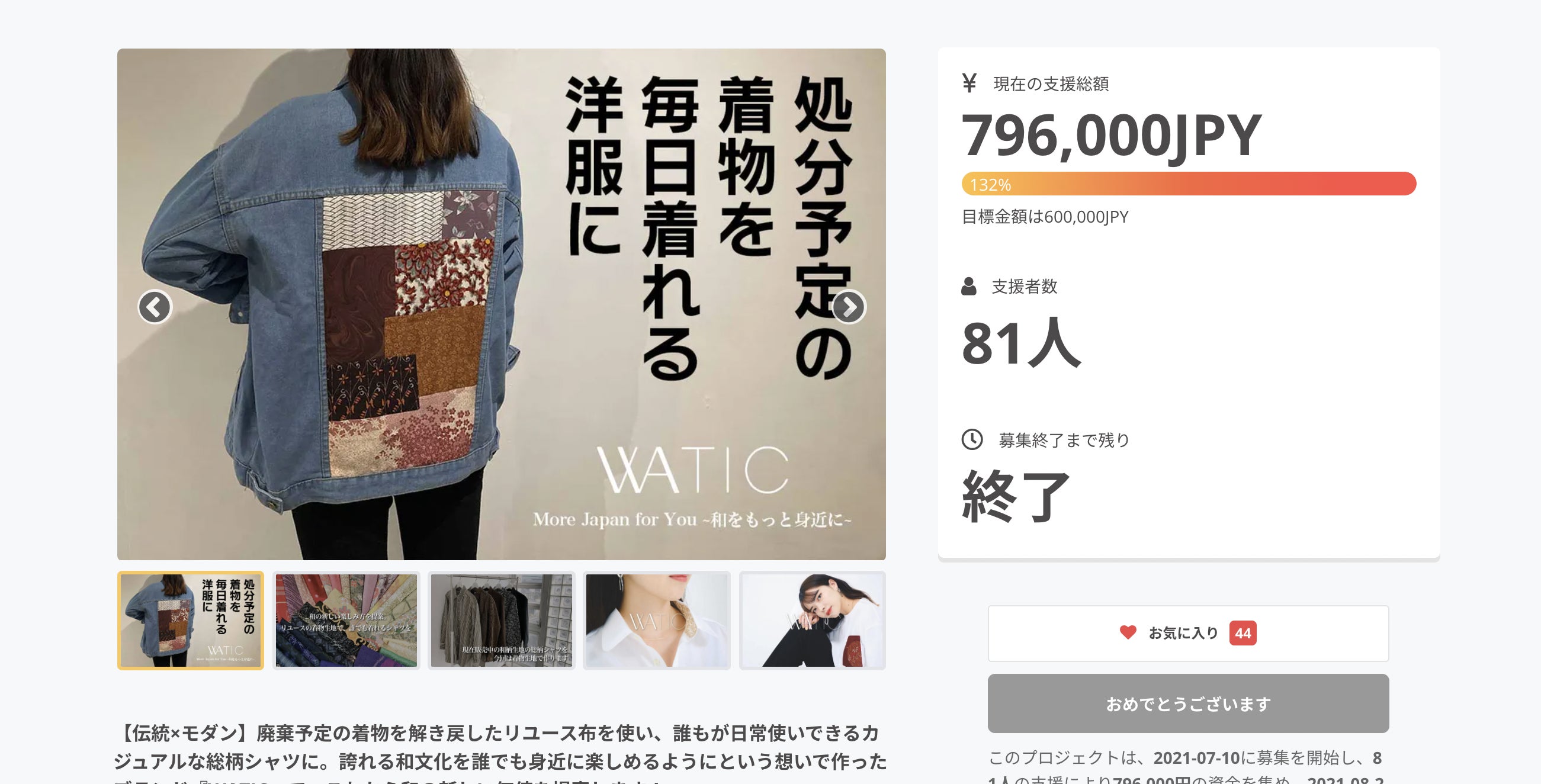The image size is (1541, 784).
Task: Click the お気に入り favorite button
Action: (x=1188, y=634)
